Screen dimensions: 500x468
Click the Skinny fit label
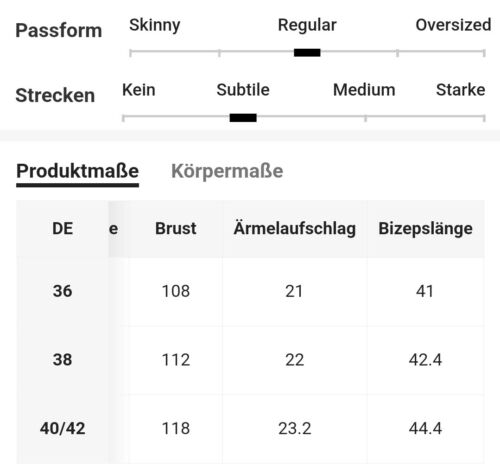pos(155,25)
